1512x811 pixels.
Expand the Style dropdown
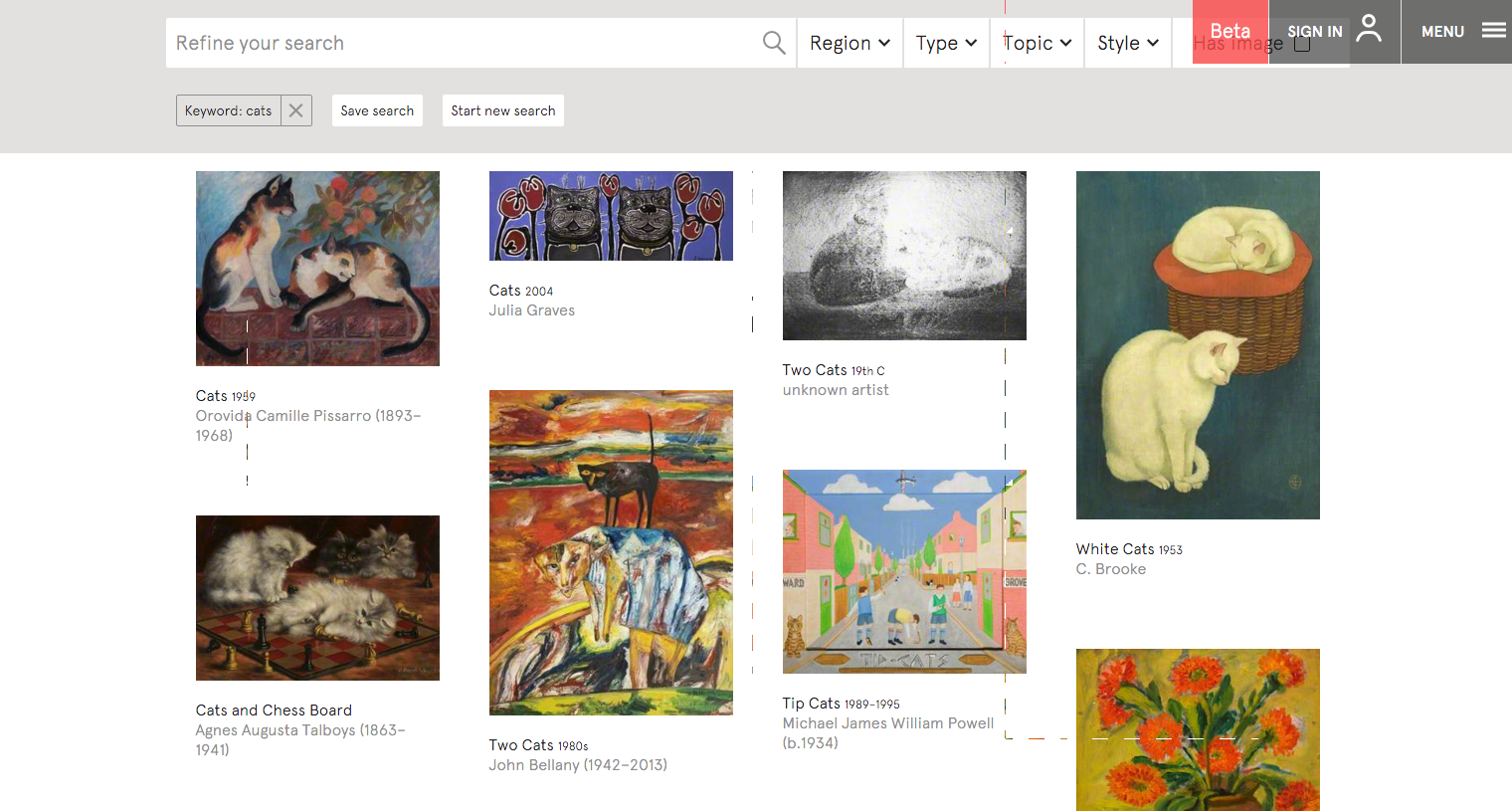point(1129,43)
